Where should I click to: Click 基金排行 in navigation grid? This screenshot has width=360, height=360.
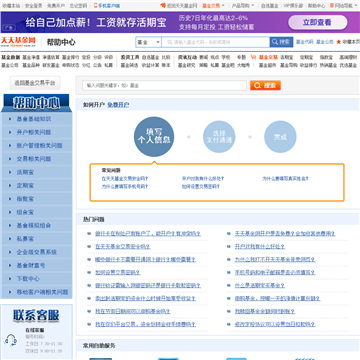(x=70, y=57)
